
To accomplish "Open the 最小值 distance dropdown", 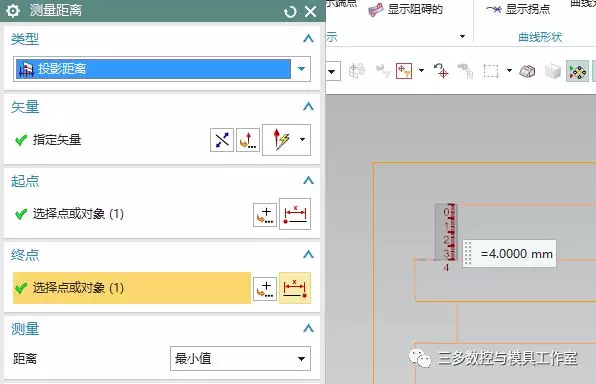I will [x=240, y=359].
